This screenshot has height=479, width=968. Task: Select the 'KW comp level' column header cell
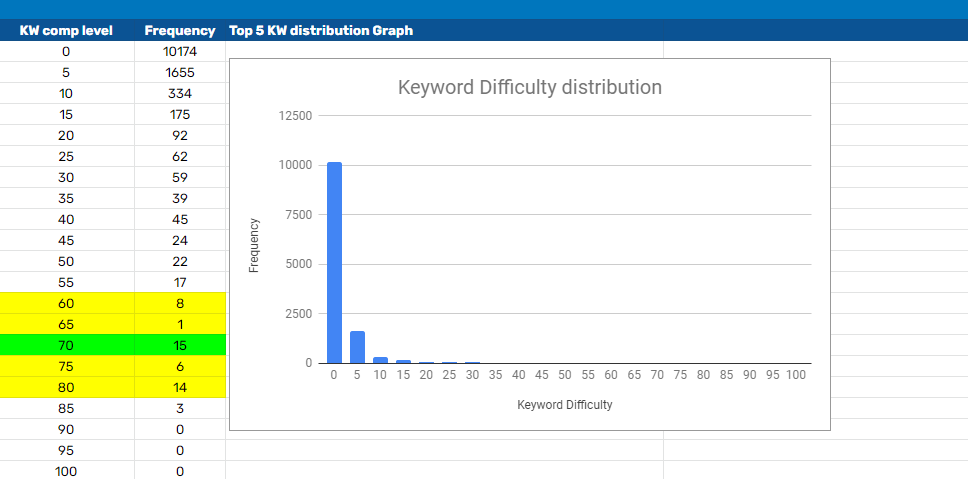66,30
